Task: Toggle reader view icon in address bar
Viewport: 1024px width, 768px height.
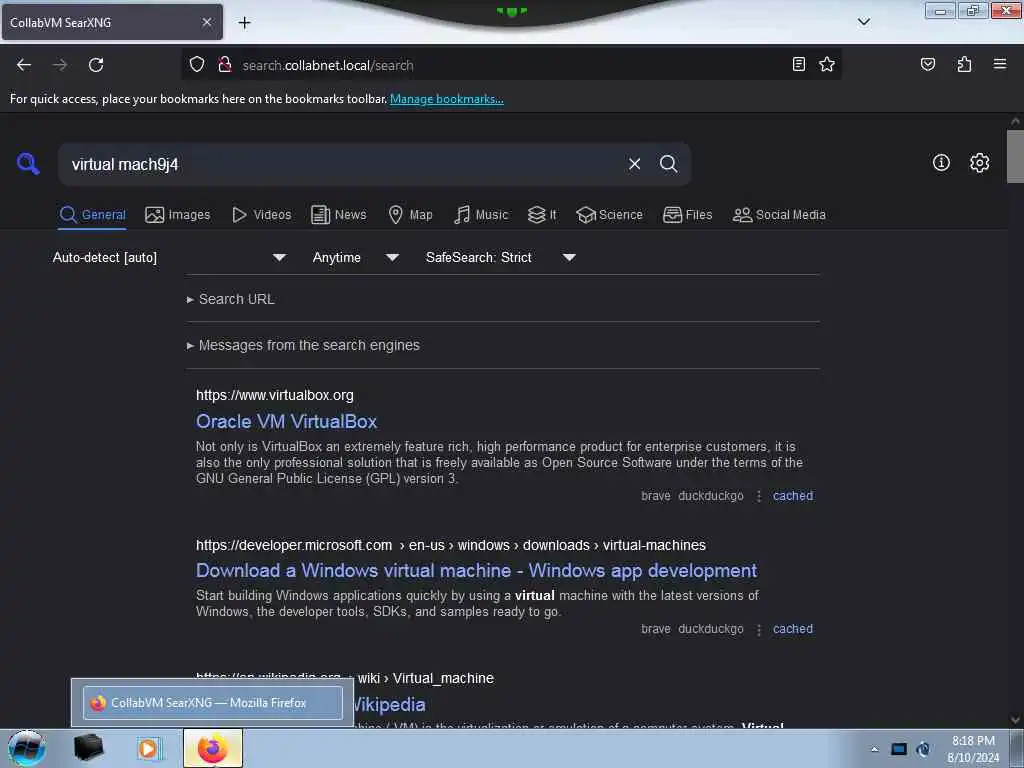Action: (x=799, y=64)
